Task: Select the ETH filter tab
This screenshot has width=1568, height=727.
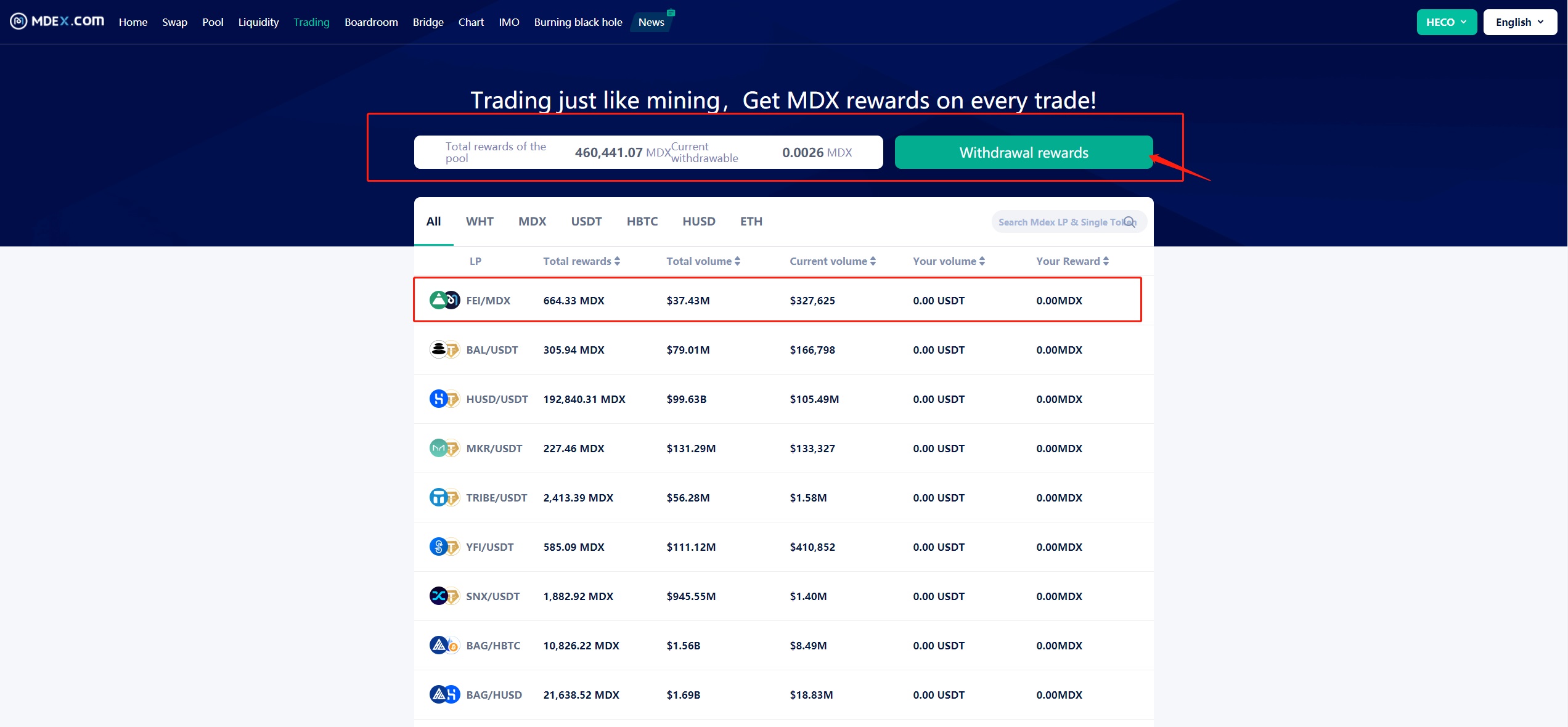Action: [x=751, y=221]
